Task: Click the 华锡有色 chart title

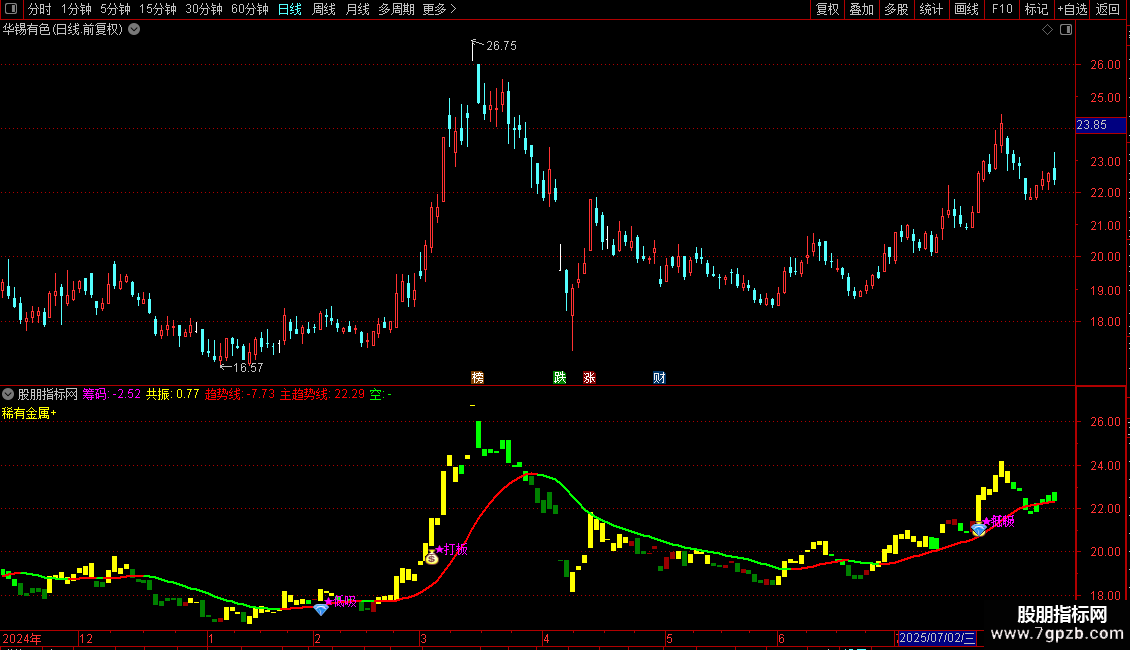Action: (x=63, y=30)
